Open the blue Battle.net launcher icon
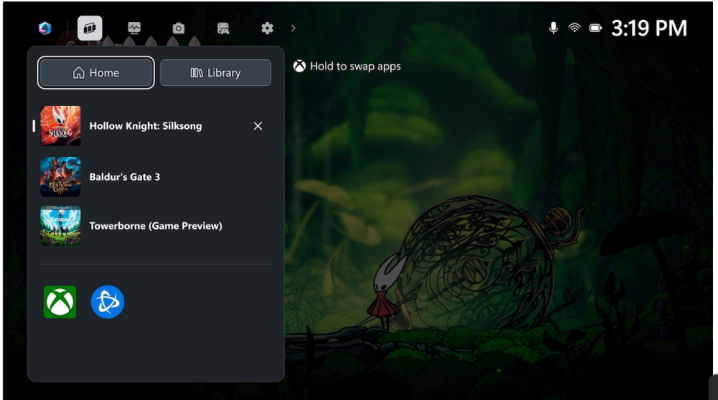This screenshot has width=718, height=400. (x=108, y=302)
